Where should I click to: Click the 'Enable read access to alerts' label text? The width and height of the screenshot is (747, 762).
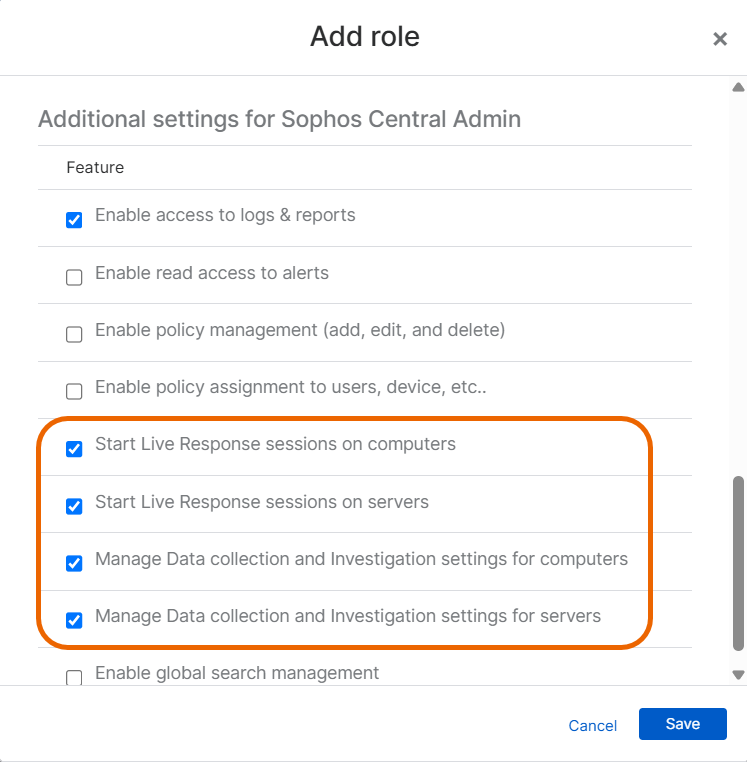tap(211, 273)
